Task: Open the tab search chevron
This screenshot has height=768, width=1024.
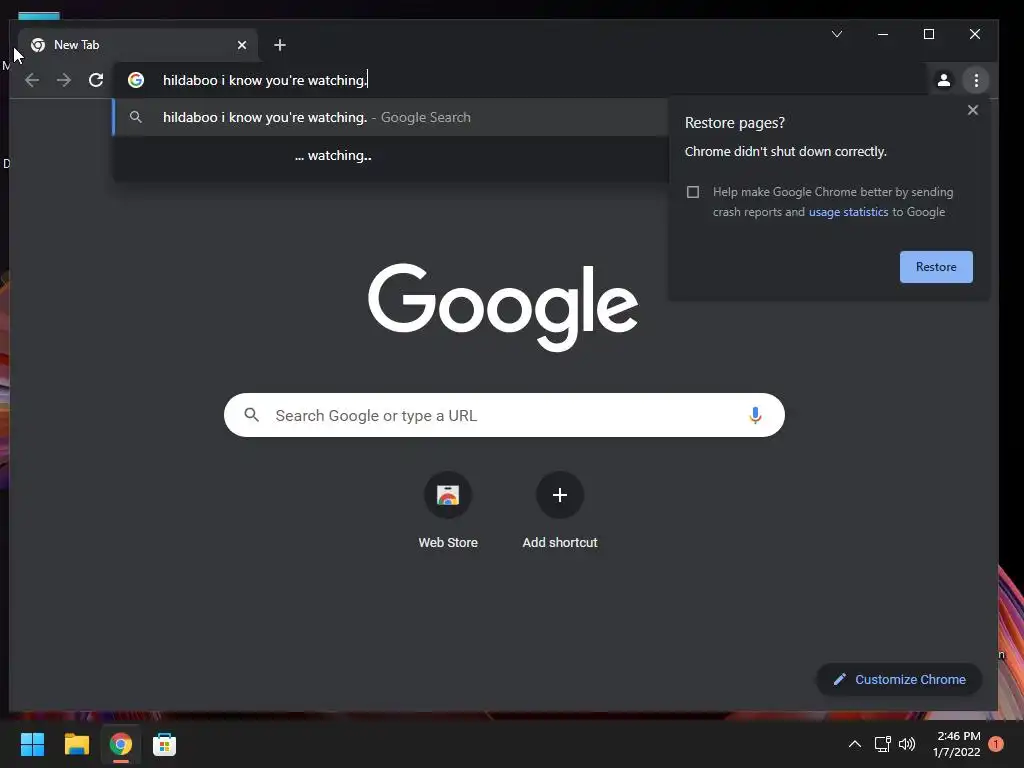Action: click(x=837, y=34)
